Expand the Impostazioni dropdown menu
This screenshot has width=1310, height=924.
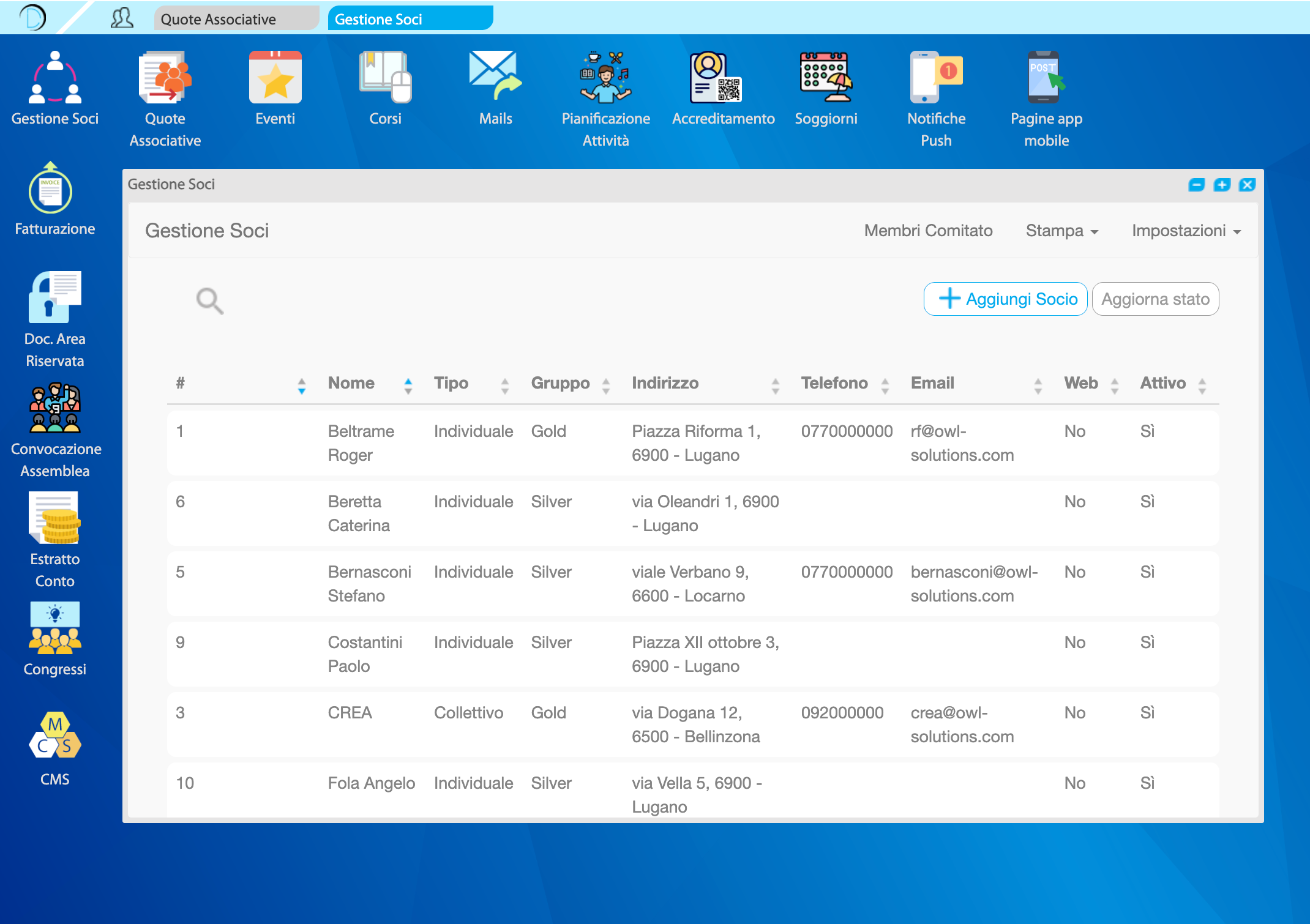click(x=1186, y=231)
